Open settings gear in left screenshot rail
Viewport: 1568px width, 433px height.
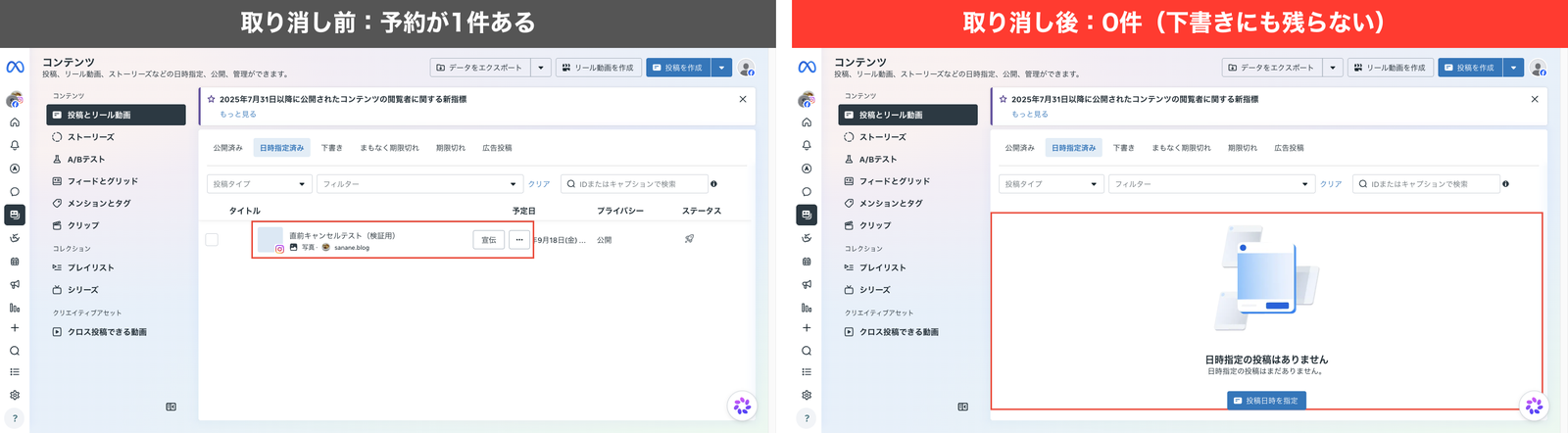(15, 396)
